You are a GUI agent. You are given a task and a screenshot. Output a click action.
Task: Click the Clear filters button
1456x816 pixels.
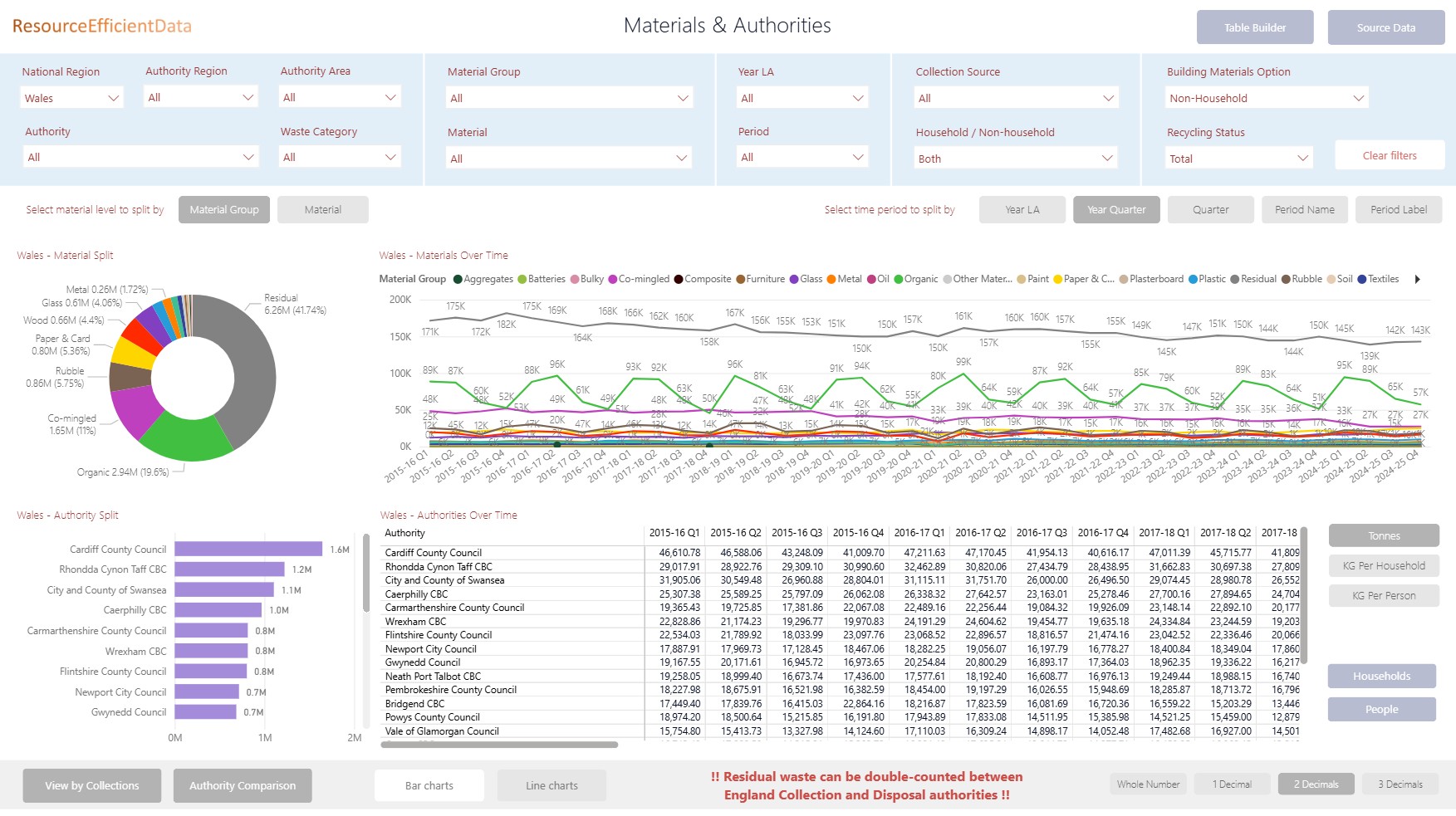tap(1389, 156)
